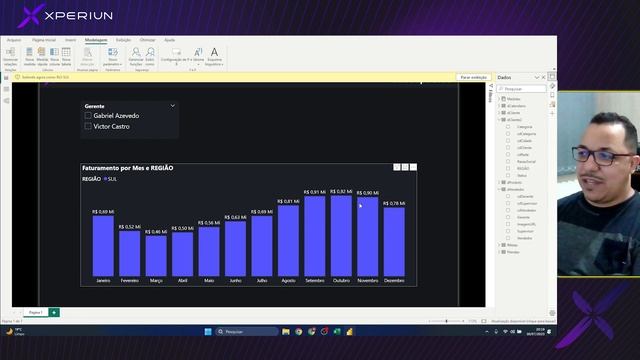Tick the Supervisor field checkbox
The height and width of the screenshot is (360, 640).
[508, 231]
